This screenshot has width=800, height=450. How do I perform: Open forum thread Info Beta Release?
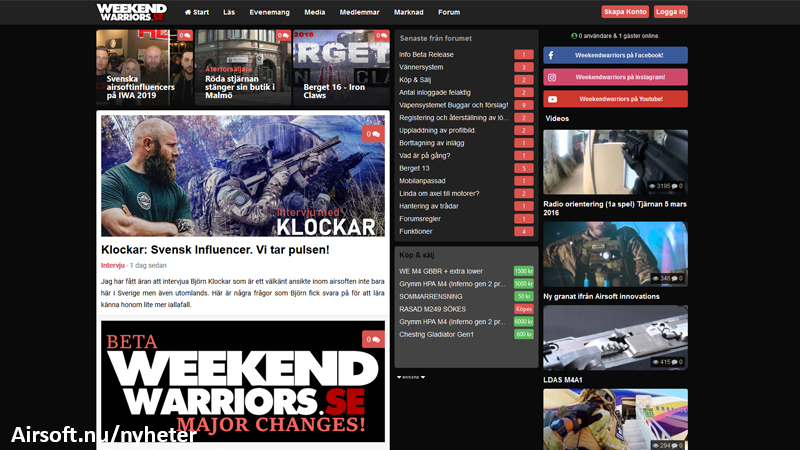pyautogui.click(x=427, y=55)
